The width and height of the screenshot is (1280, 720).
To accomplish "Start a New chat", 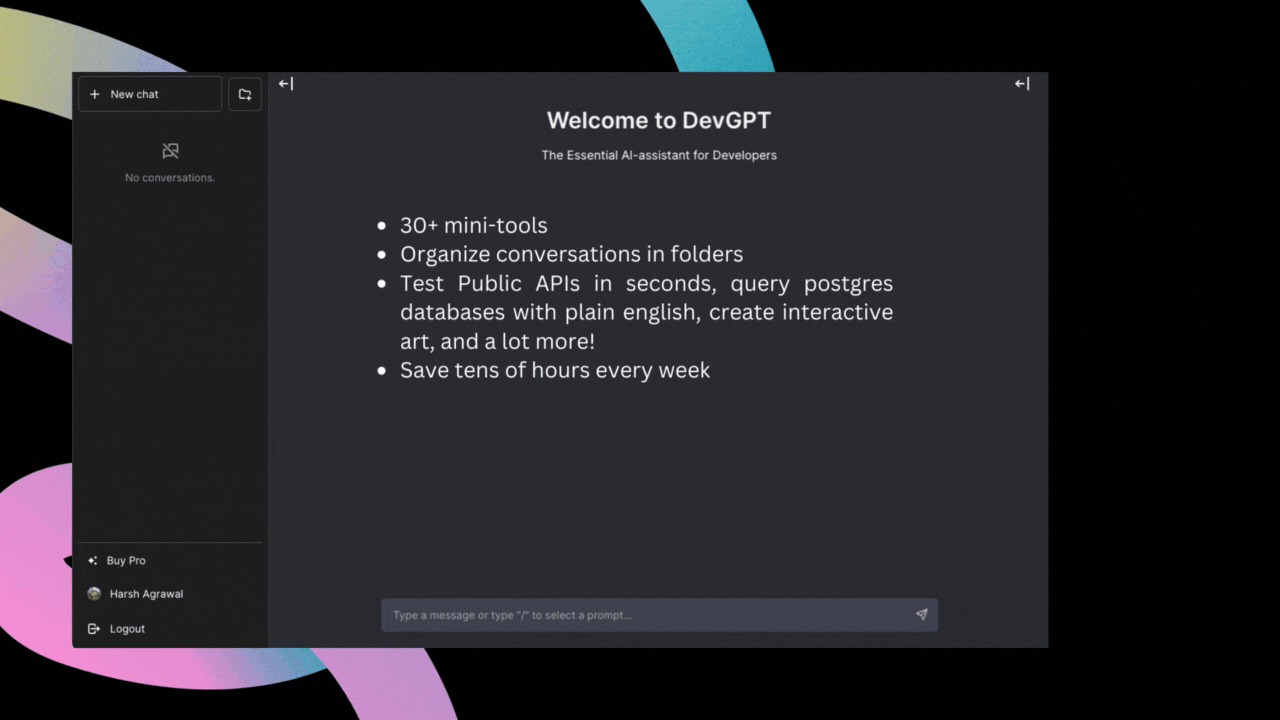I will [x=150, y=94].
